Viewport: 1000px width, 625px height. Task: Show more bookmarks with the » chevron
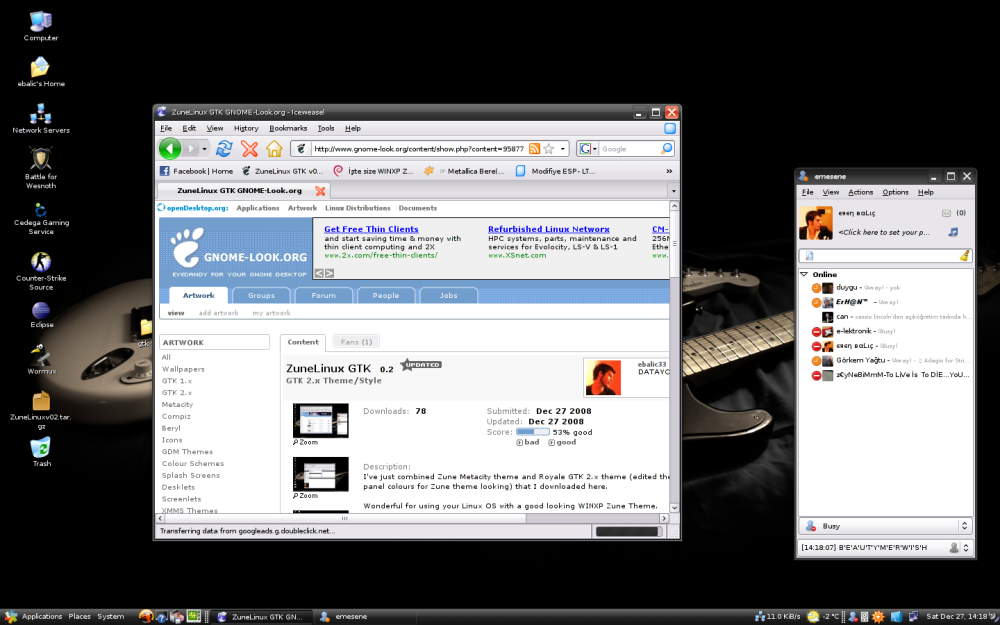click(669, 171)
